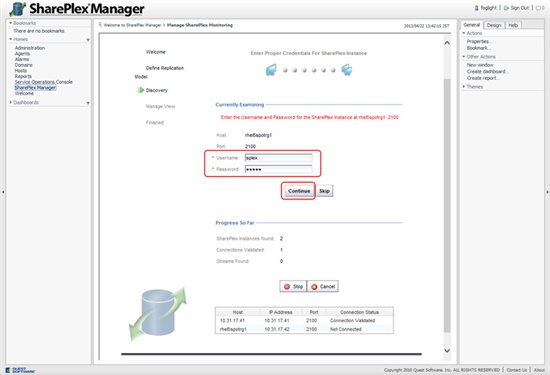Click the Not Connected status cell
Screen dimensions: 550x375
[346, 329]
